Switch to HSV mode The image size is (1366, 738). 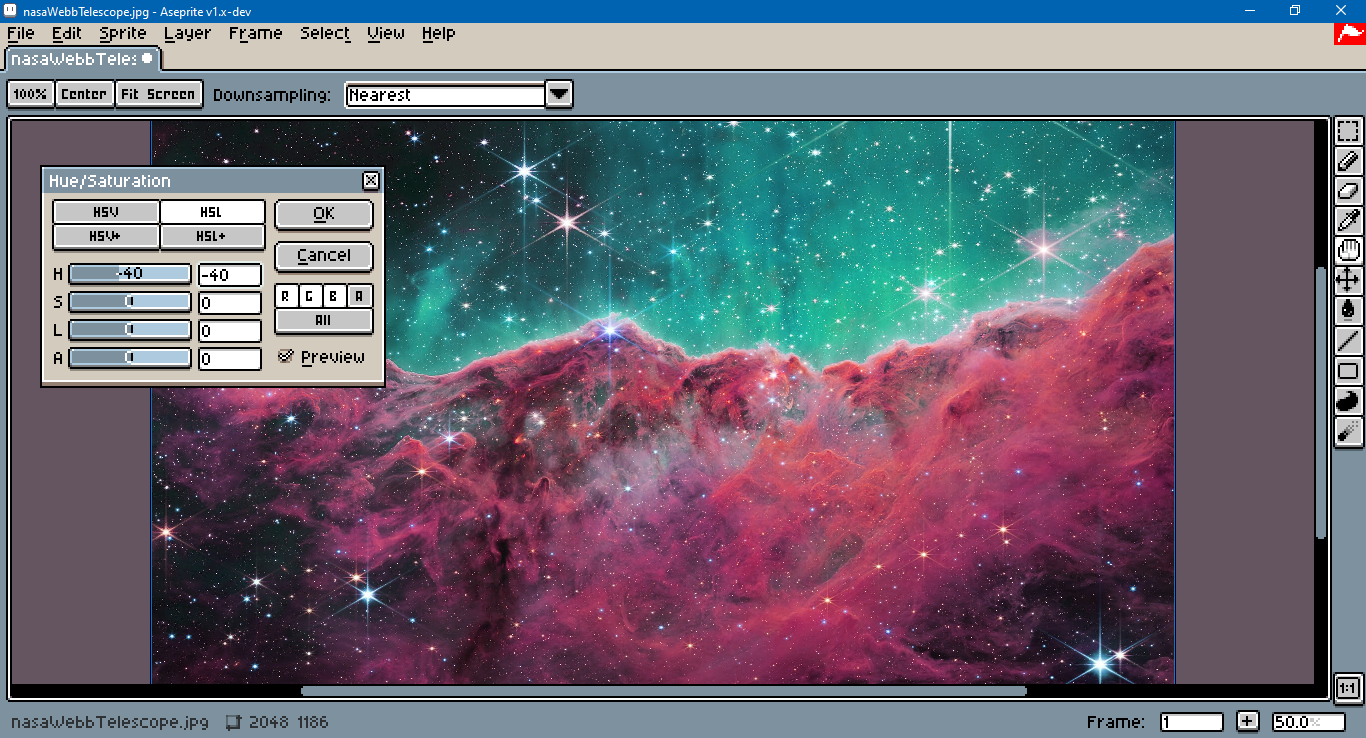[105, 212]
